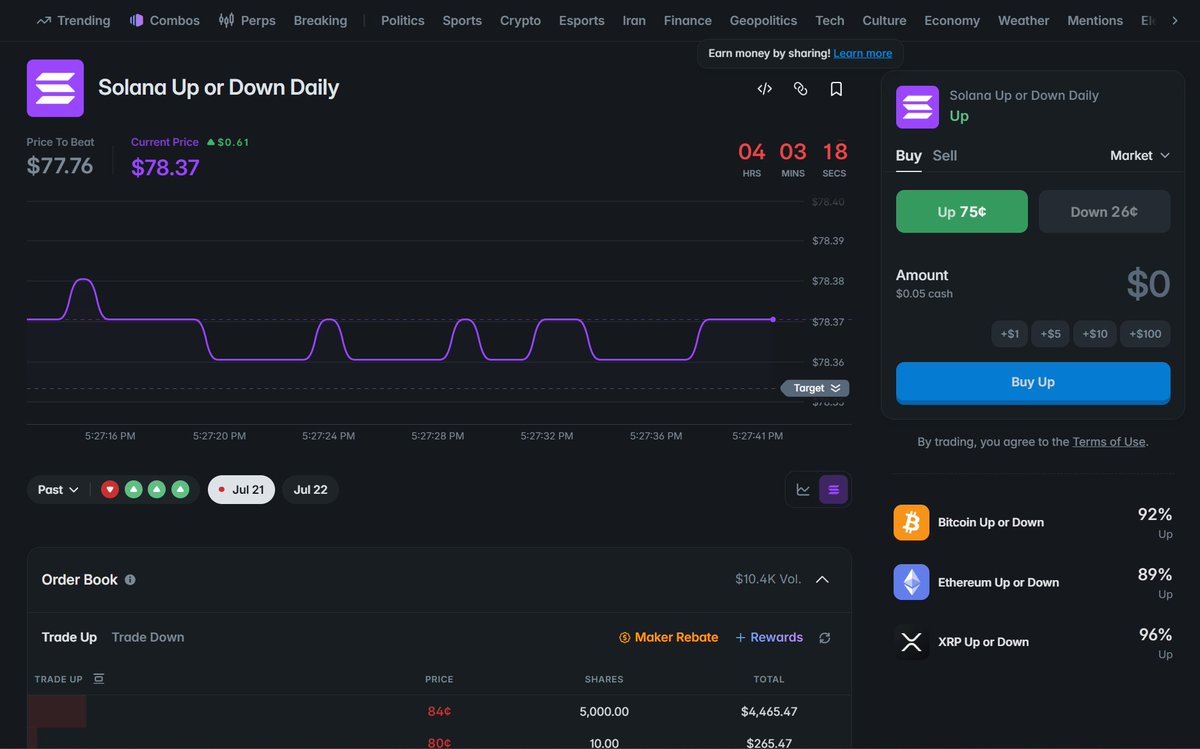Click the Learn more link
Image resolution: width=1200 pixels, height=749 pixels.
coord(863,53)
